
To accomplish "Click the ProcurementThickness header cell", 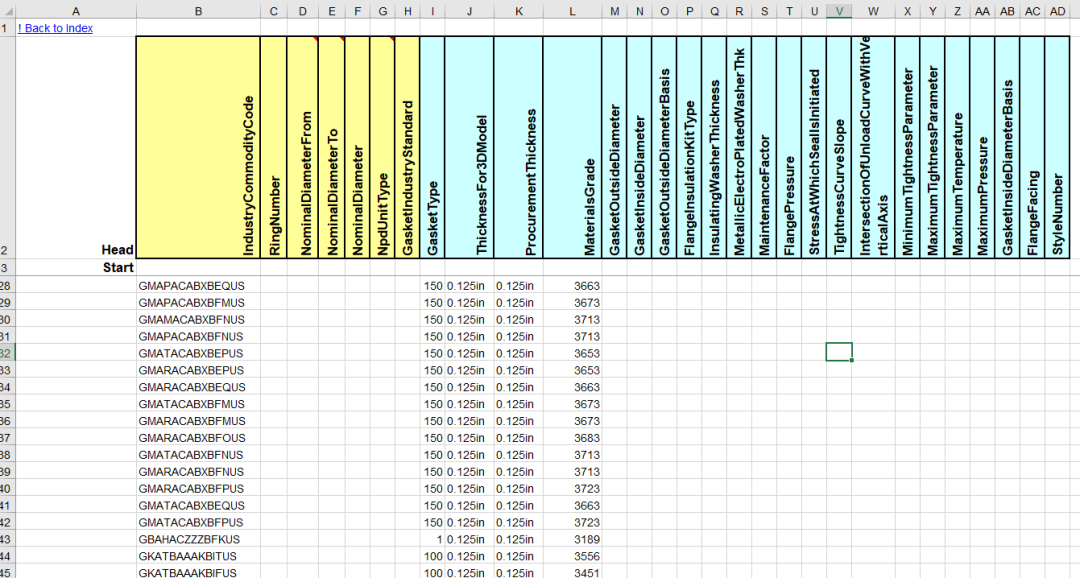I will (x=519, y=147).
